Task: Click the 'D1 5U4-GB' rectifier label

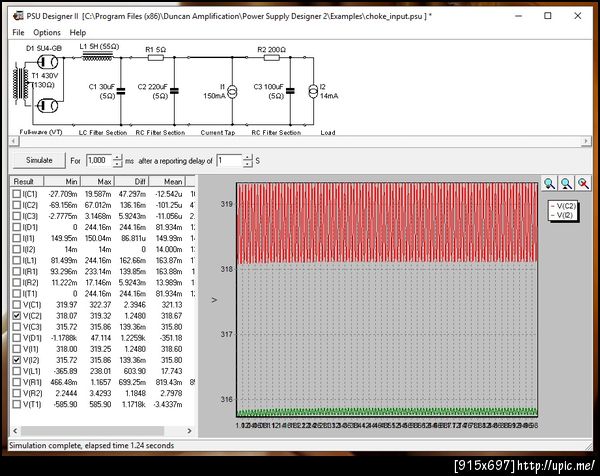Action: [44, 48]
